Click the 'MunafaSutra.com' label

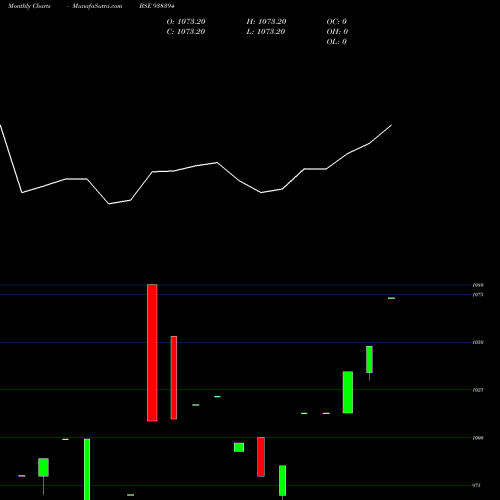[x=97, y=6]
